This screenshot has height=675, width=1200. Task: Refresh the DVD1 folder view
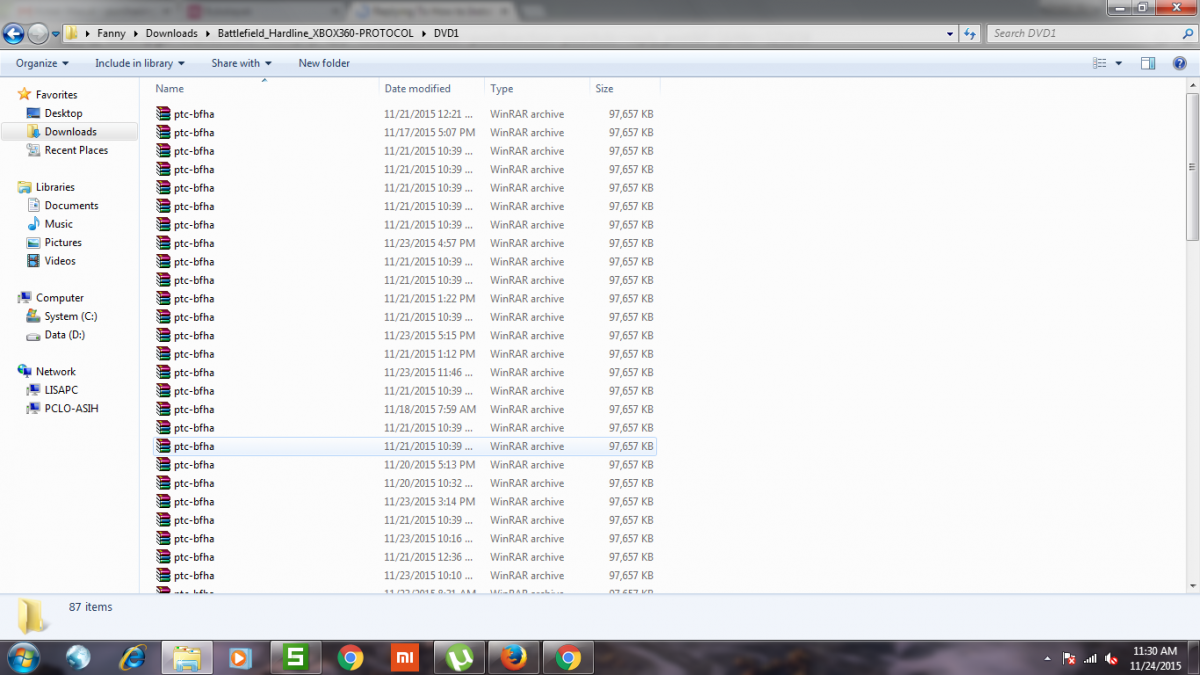(969, 33)
